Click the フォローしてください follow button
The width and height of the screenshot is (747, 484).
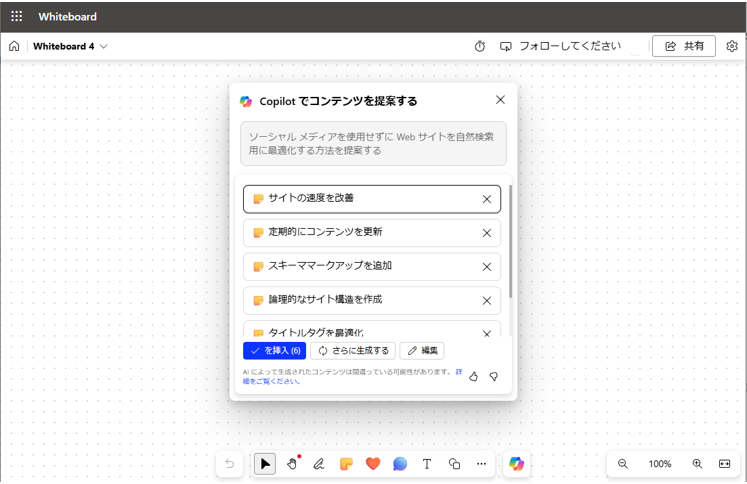(x=560, y=46)
